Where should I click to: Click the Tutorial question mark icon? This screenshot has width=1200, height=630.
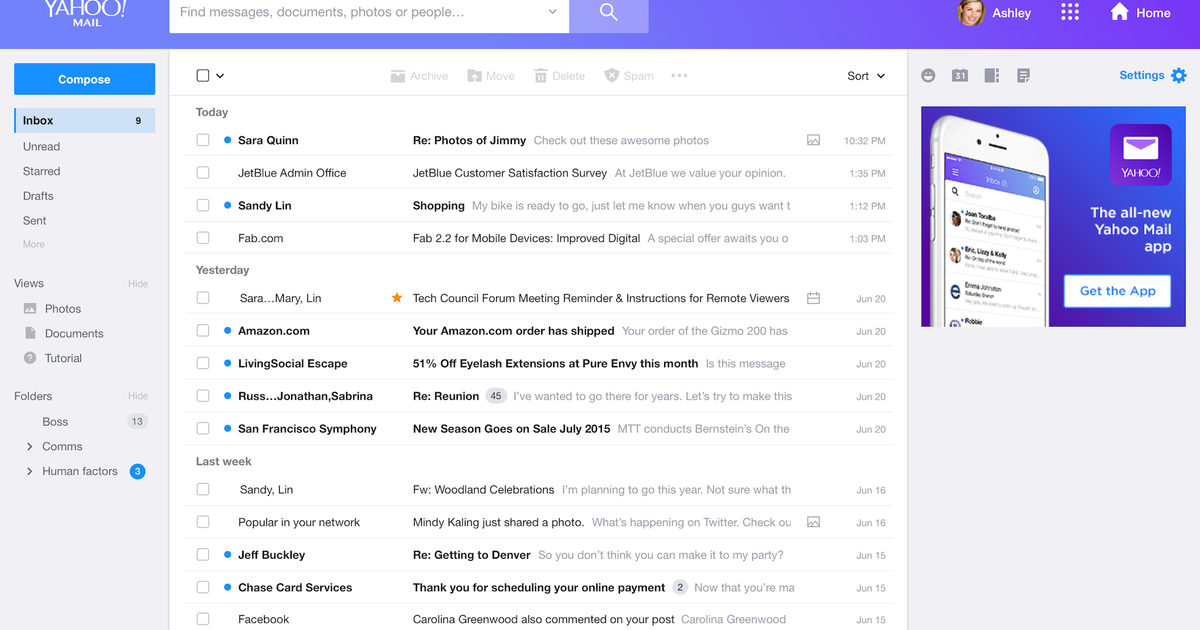30,358
